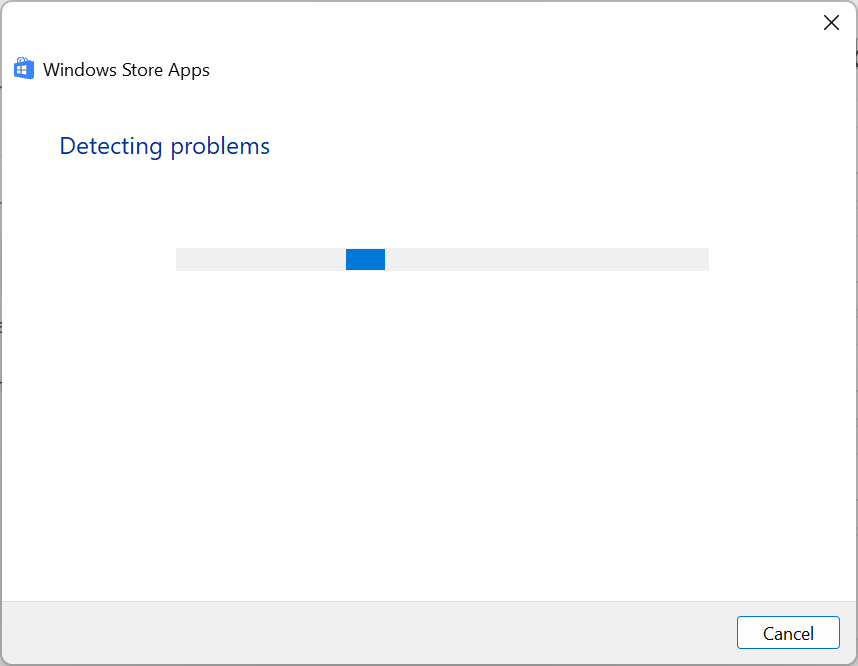Select the Microsoft Store shopping bag logo

pos(24,69)
